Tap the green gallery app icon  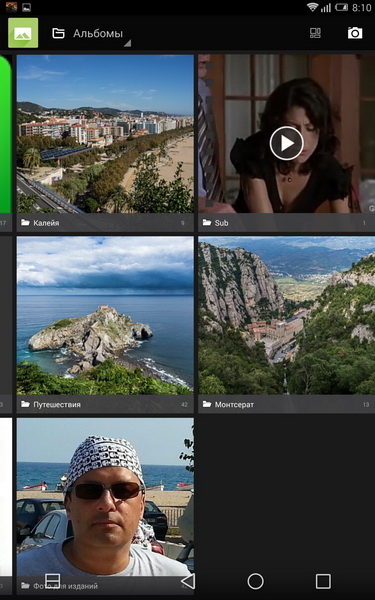tap(23, 33)
